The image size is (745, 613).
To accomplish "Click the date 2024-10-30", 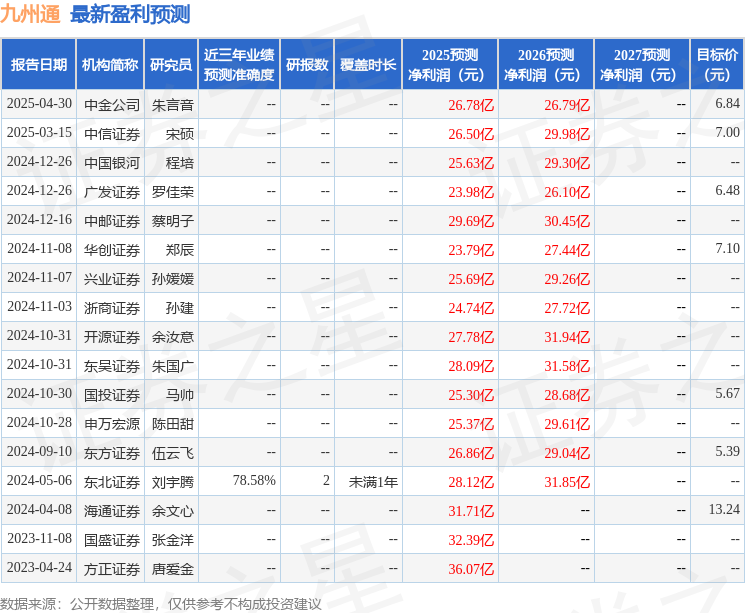I will click(39, 393).
